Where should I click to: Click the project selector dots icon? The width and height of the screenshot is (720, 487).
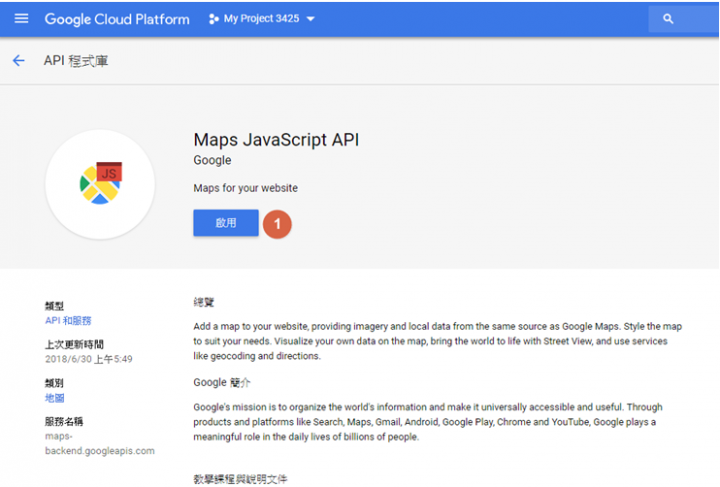pos(214,19)
